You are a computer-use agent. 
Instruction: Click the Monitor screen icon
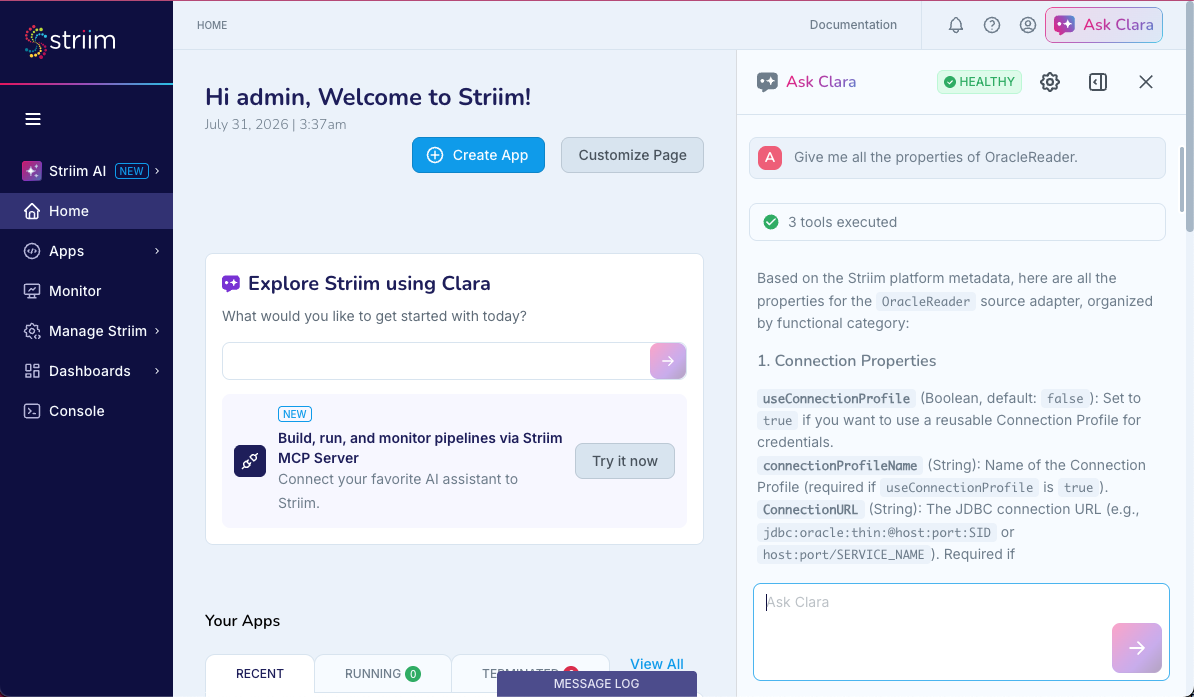(32, 291)
